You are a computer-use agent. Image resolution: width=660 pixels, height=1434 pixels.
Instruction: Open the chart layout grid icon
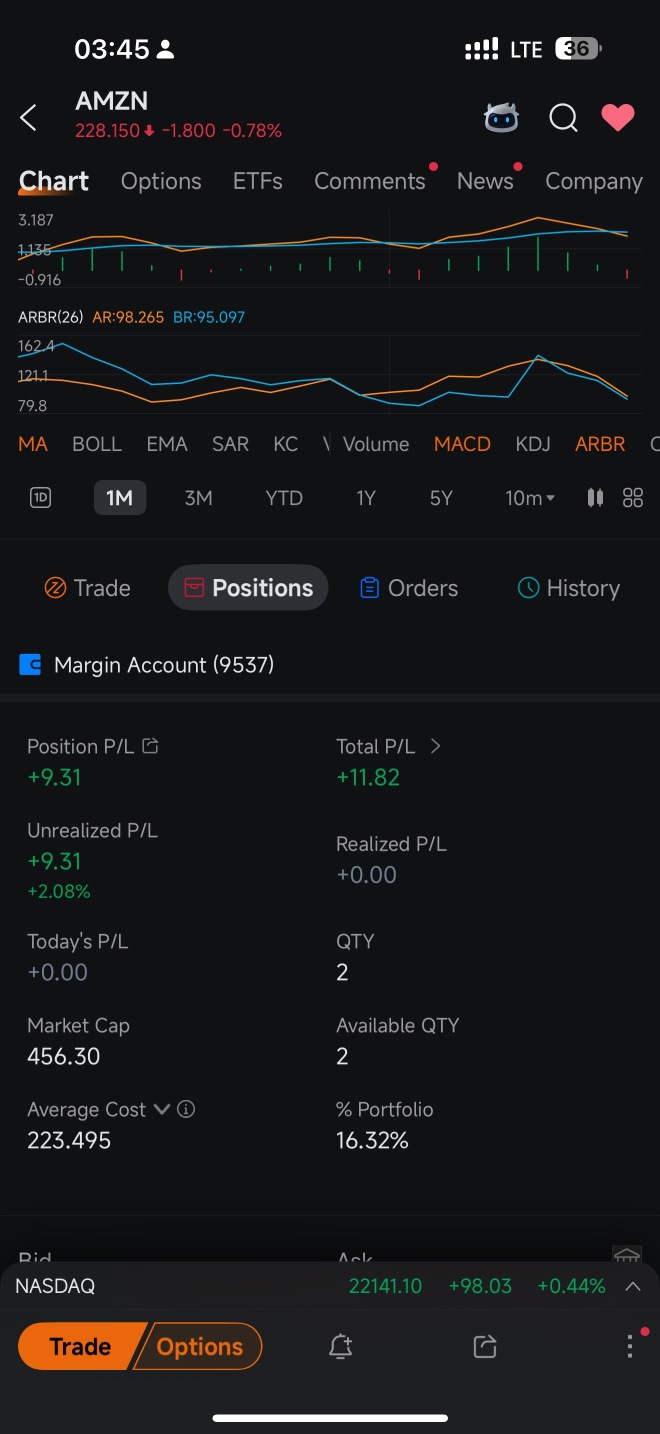(633, 498)
